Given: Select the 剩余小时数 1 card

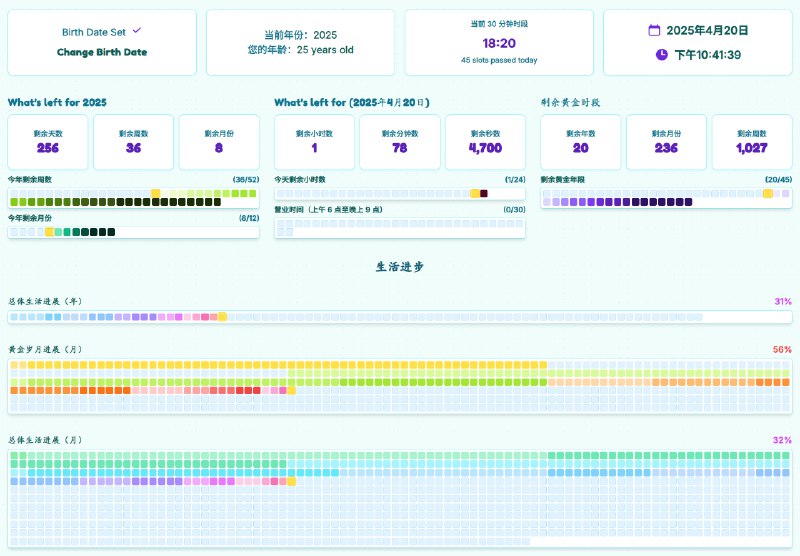Looking at the screenshot, I should coord(314,141).
